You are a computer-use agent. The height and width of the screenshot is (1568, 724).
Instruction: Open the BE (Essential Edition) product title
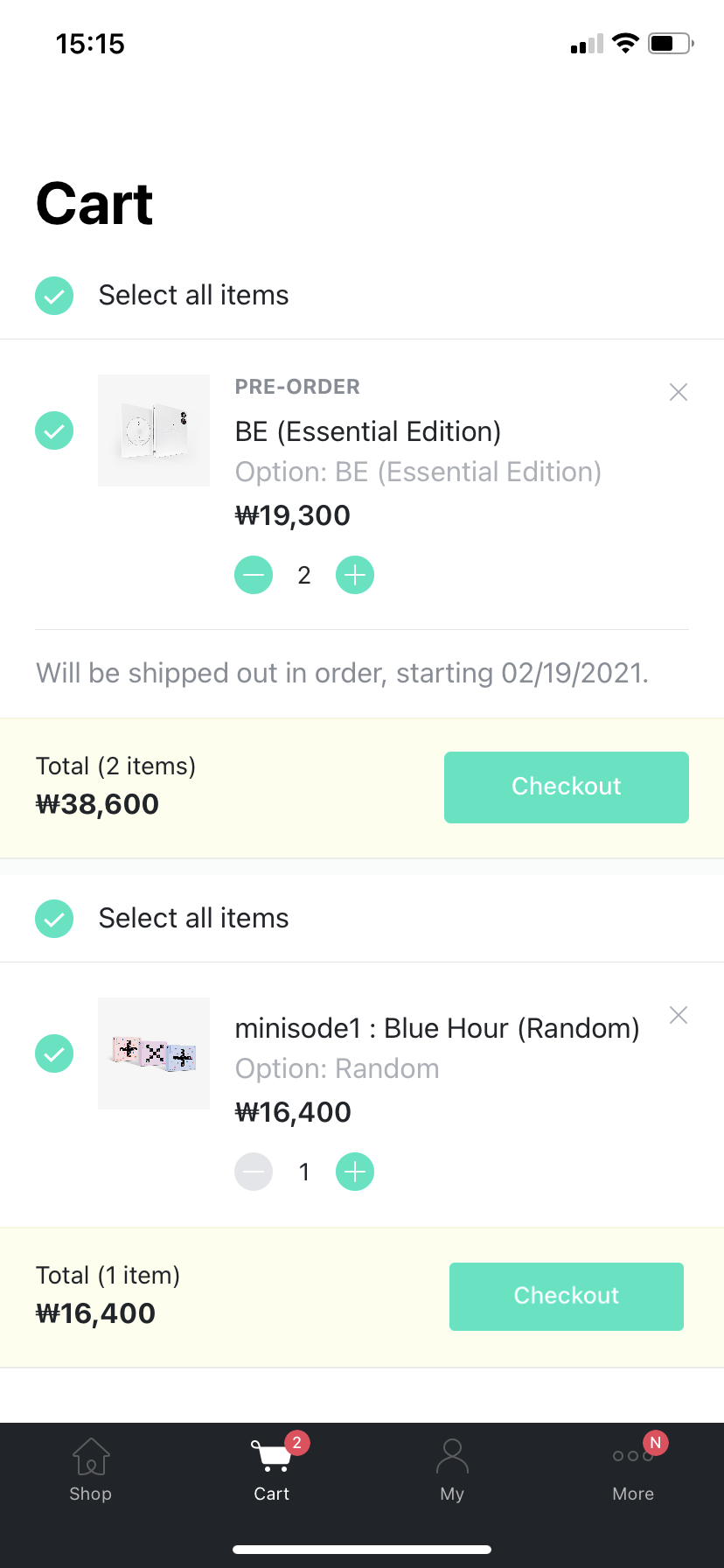pyautogui.click(x=368, y=431)
